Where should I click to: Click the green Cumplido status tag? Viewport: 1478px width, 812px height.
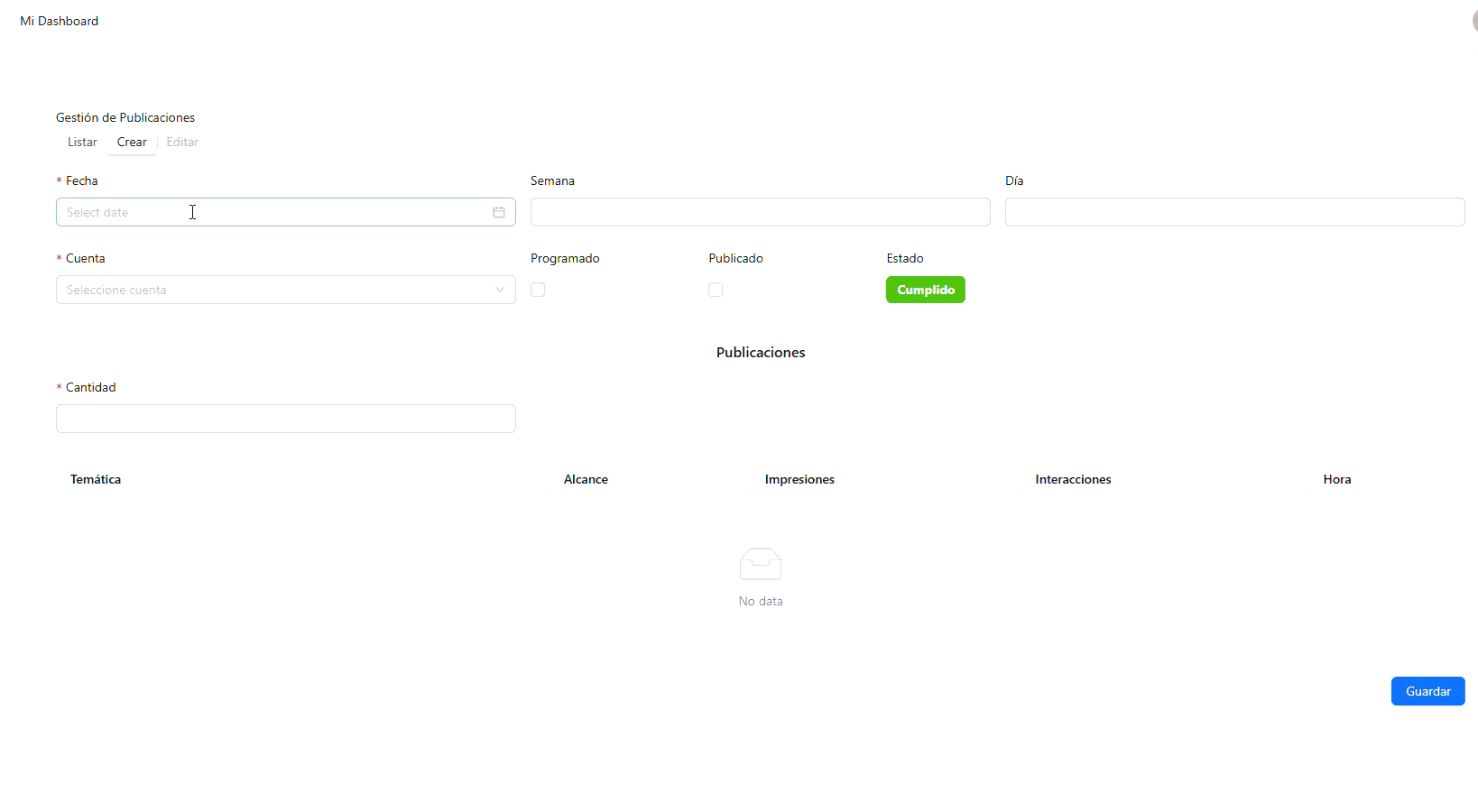tap(926, 290)
